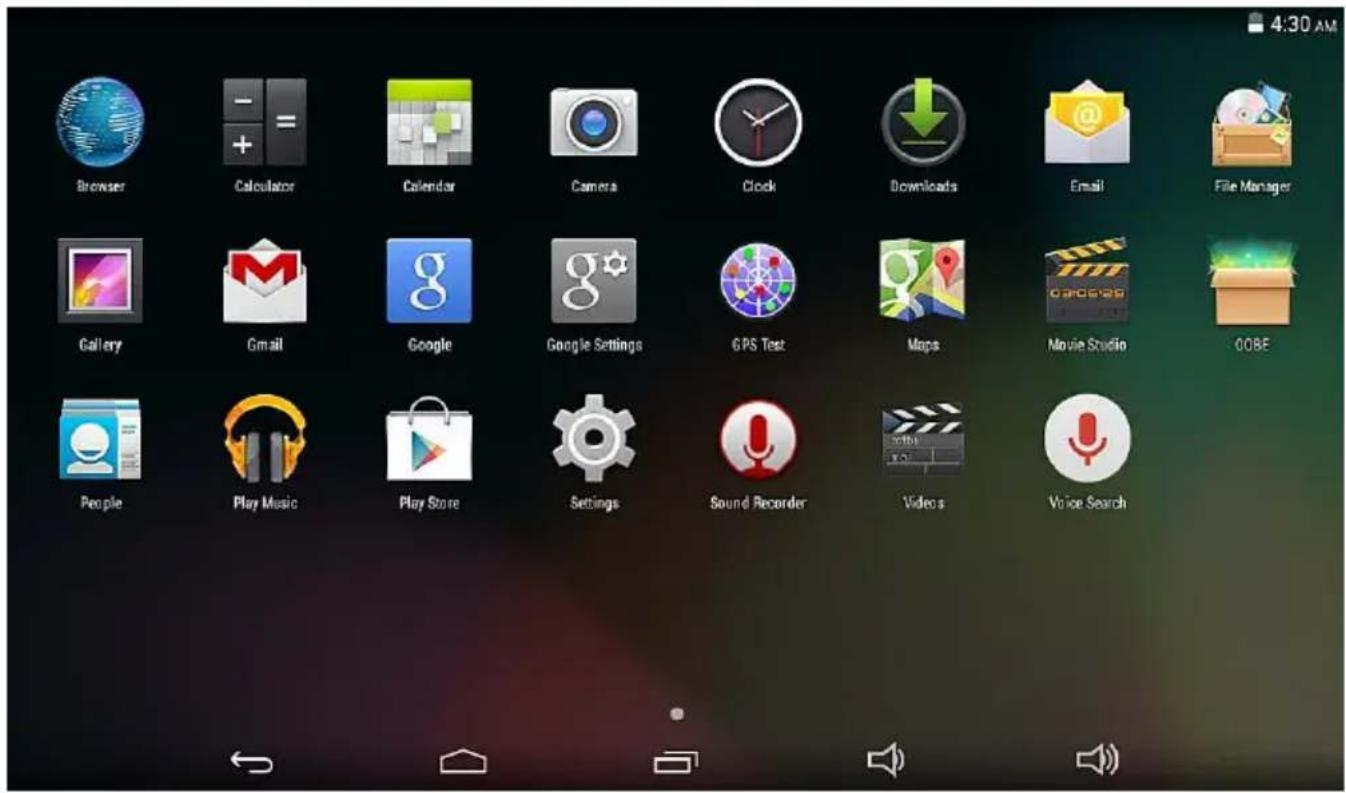The height and width of the screenshot is (793, 1346).
Task: Open the Calendar app
Action: (x=429, y=122)
